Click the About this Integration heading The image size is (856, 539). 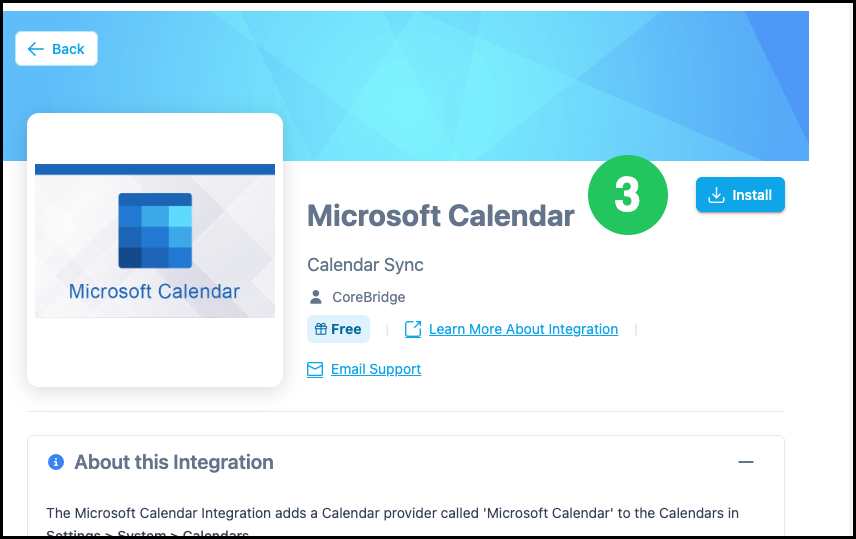[174, 462]
